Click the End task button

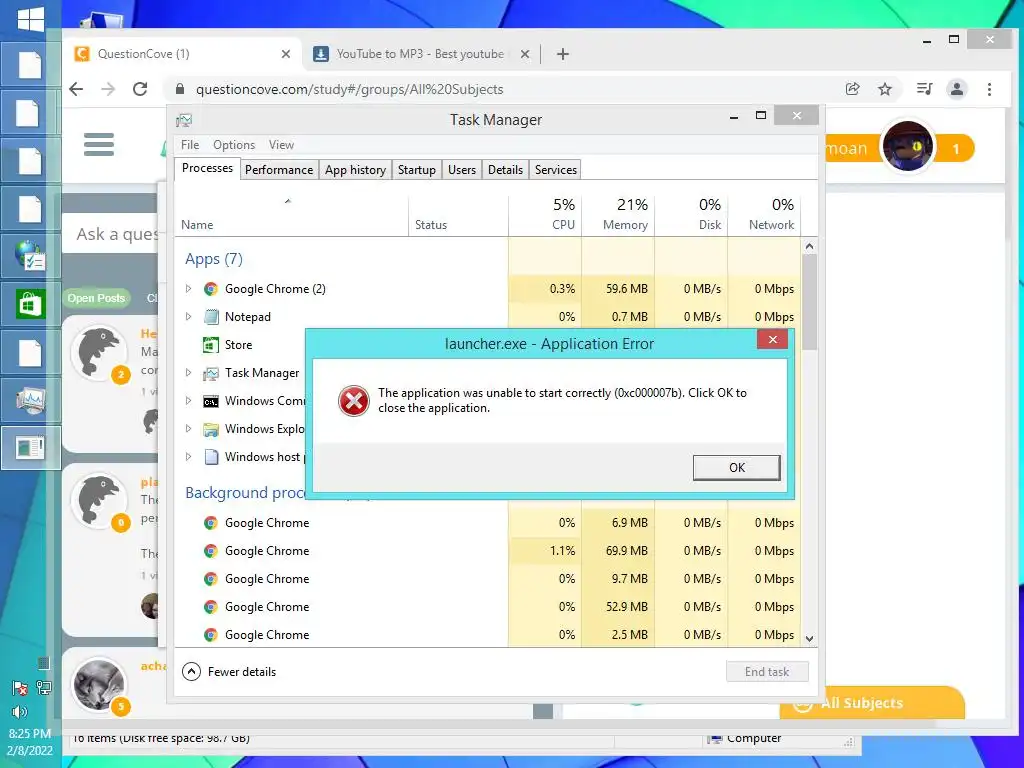pos(767,671)
